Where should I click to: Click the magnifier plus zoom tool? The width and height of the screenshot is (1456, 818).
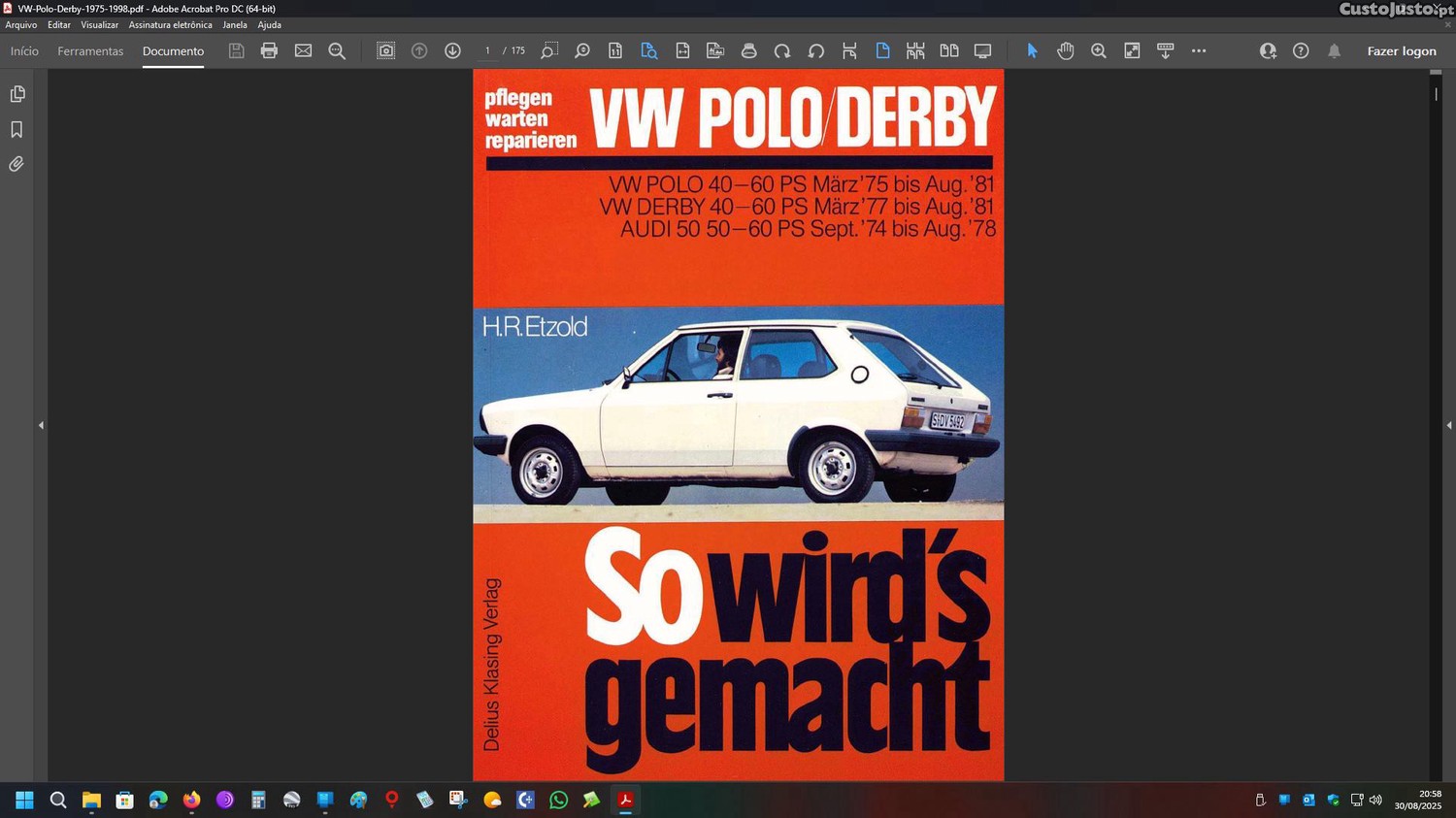1098,50
